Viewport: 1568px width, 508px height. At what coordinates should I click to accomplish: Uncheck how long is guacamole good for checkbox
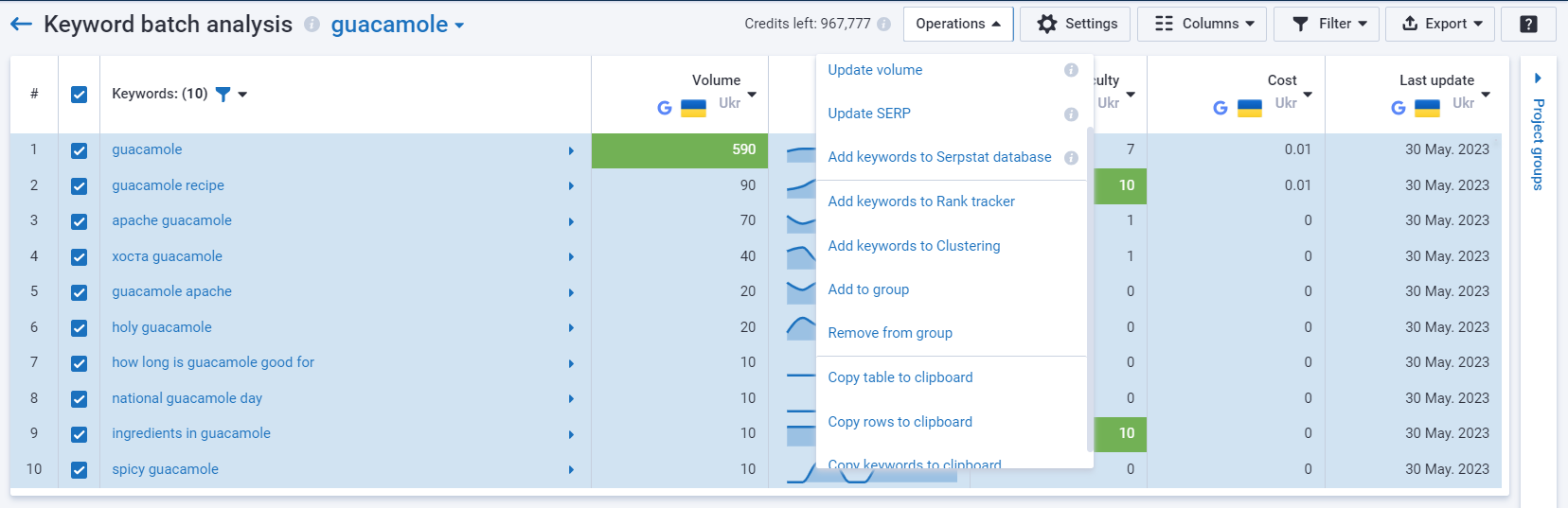80,363
